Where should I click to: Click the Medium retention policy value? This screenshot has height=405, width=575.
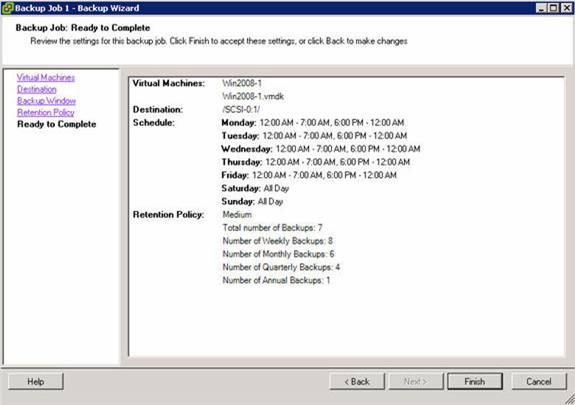pyautogui.click(x=237, y=215)
